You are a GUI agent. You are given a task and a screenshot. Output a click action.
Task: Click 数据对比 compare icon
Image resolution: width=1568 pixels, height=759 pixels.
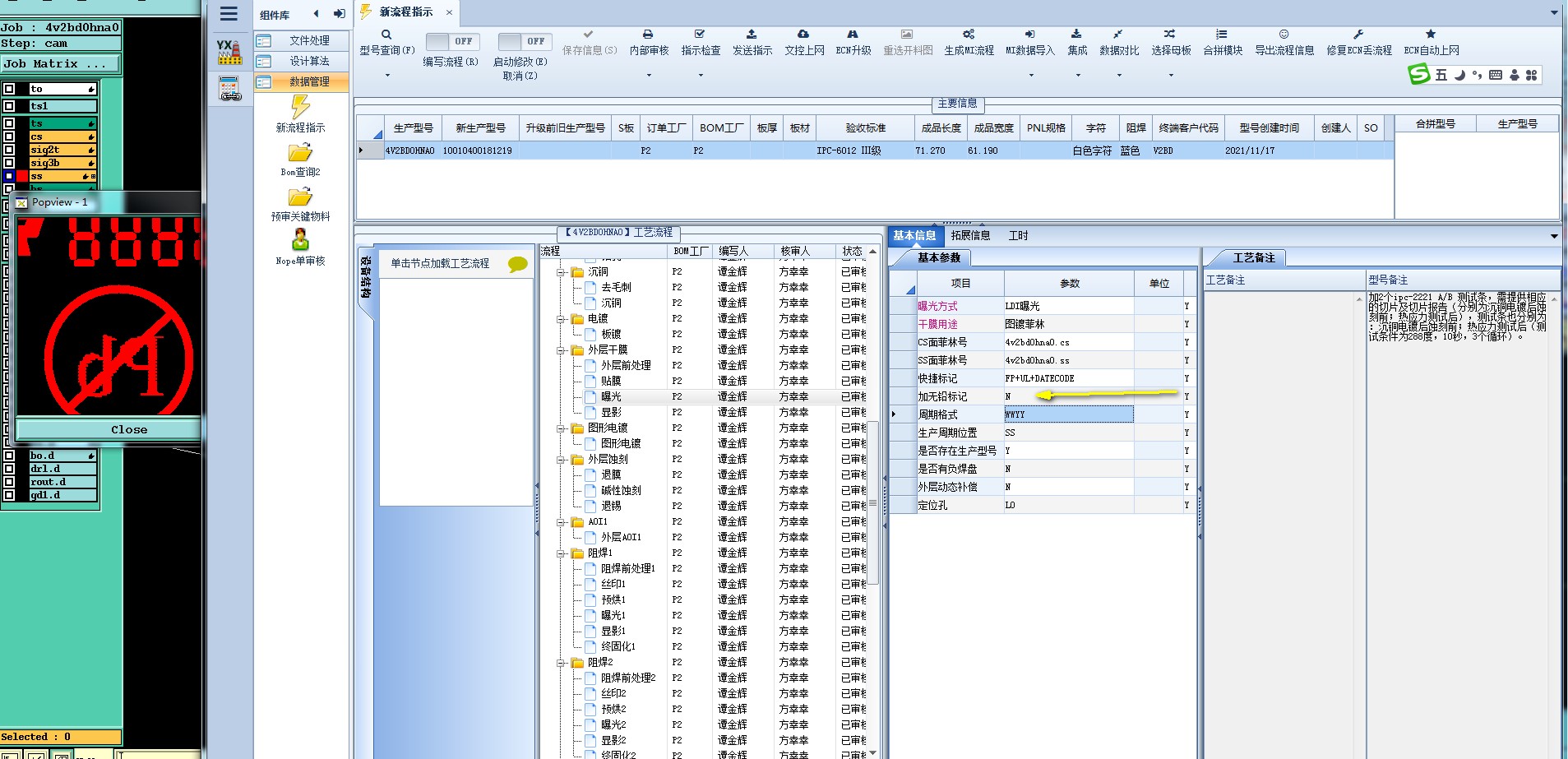point(1118,35)
